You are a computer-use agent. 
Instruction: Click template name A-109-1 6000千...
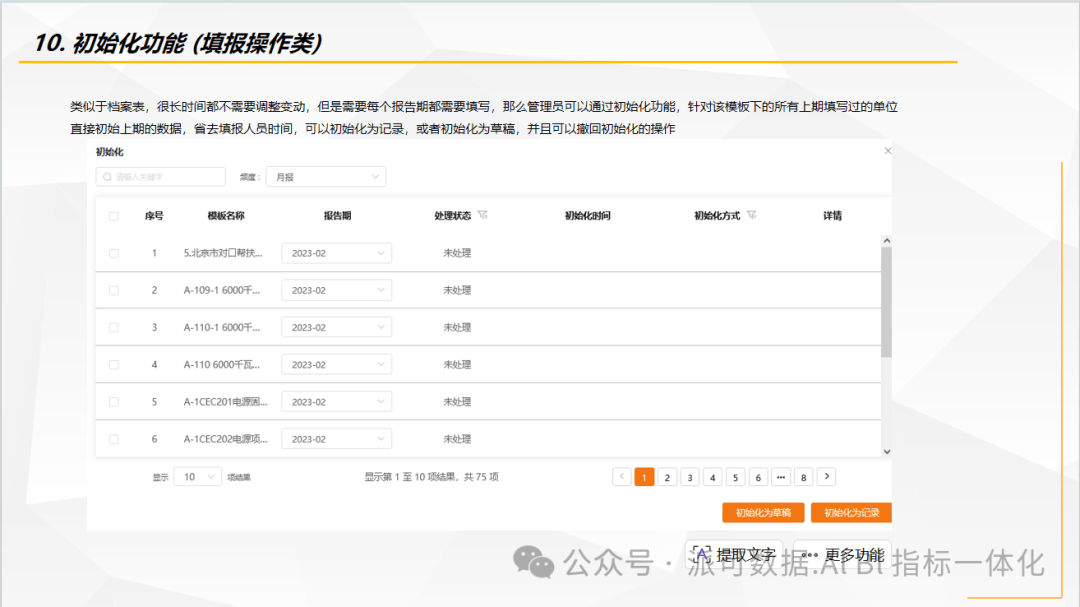pyautogui.click(x=222, y=290)
